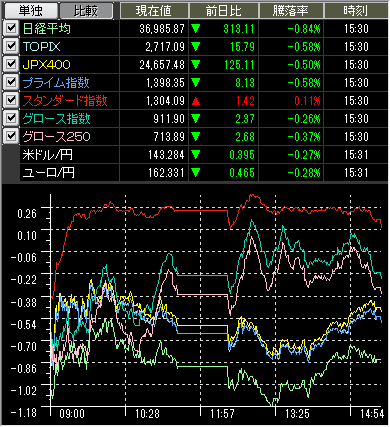Click the 時刻 column header
The height and width of the screenshot is (427, 390).
coord(356,11)
